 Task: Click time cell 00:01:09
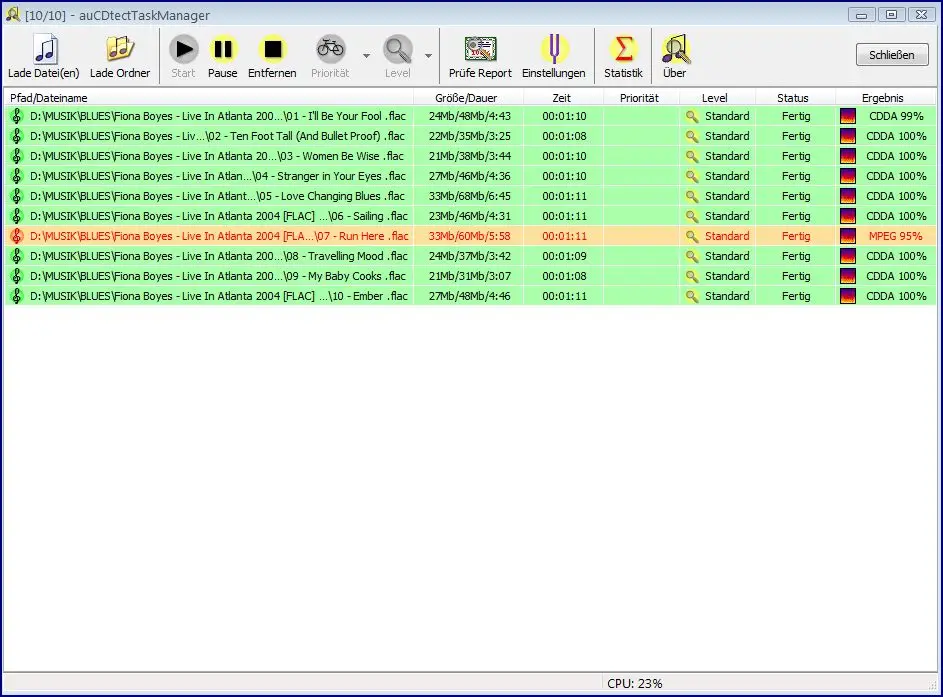pyautogui.click(x=564, y=256)
